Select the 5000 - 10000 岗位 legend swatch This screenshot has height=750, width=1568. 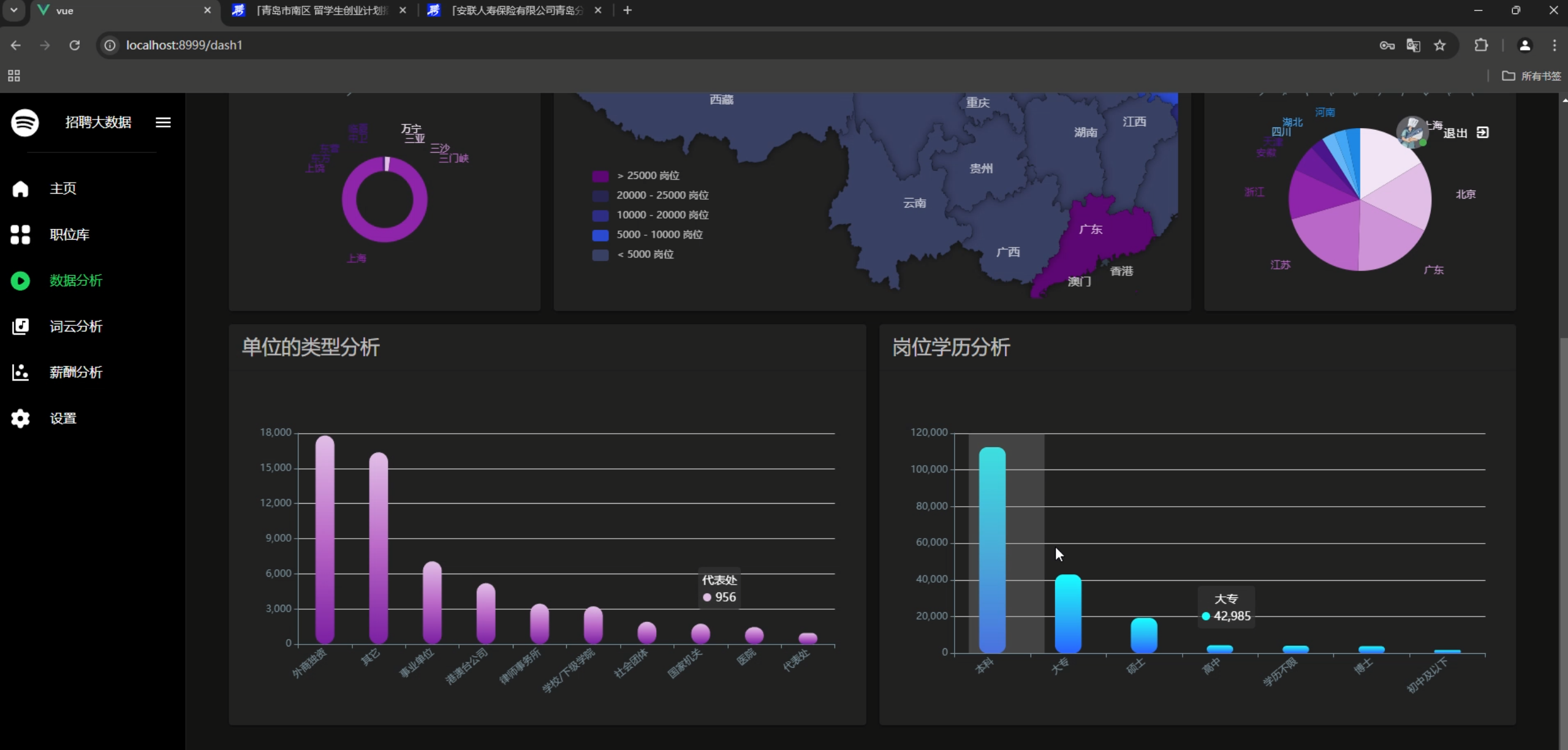click(600, 235)
